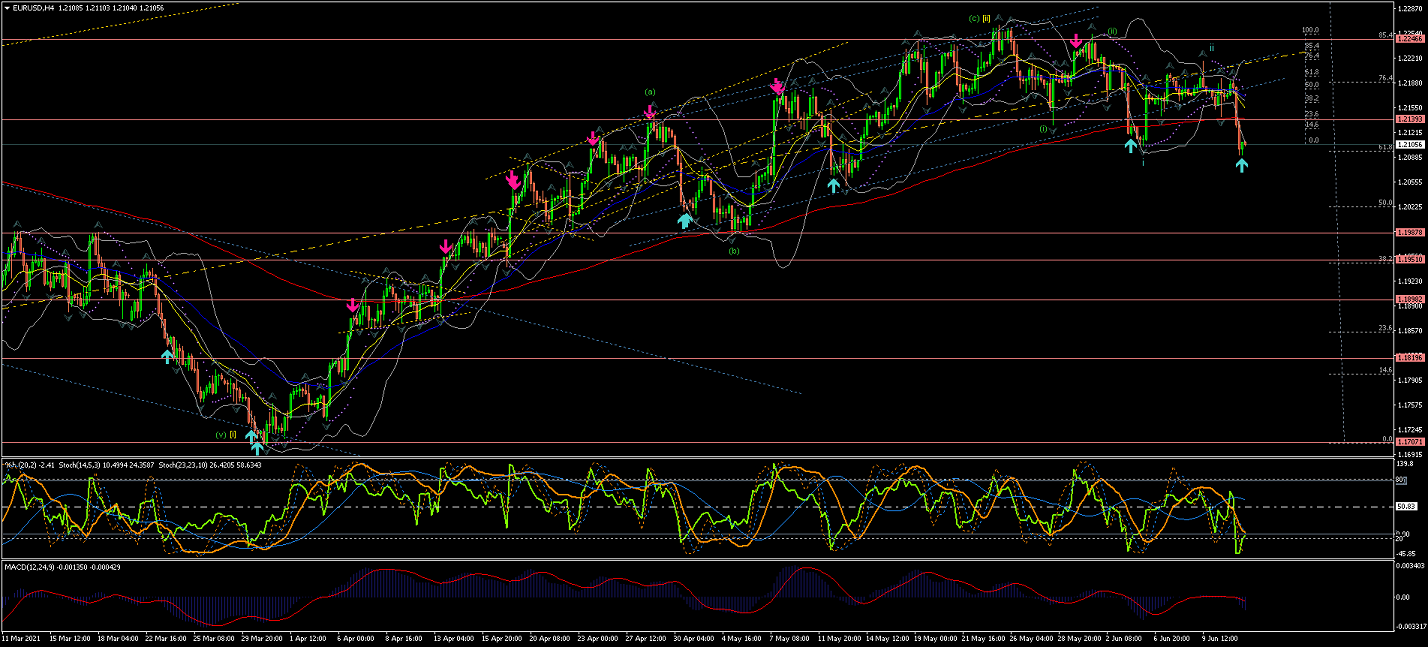Click the 1.18196 price level tag

coord(1409,358)
